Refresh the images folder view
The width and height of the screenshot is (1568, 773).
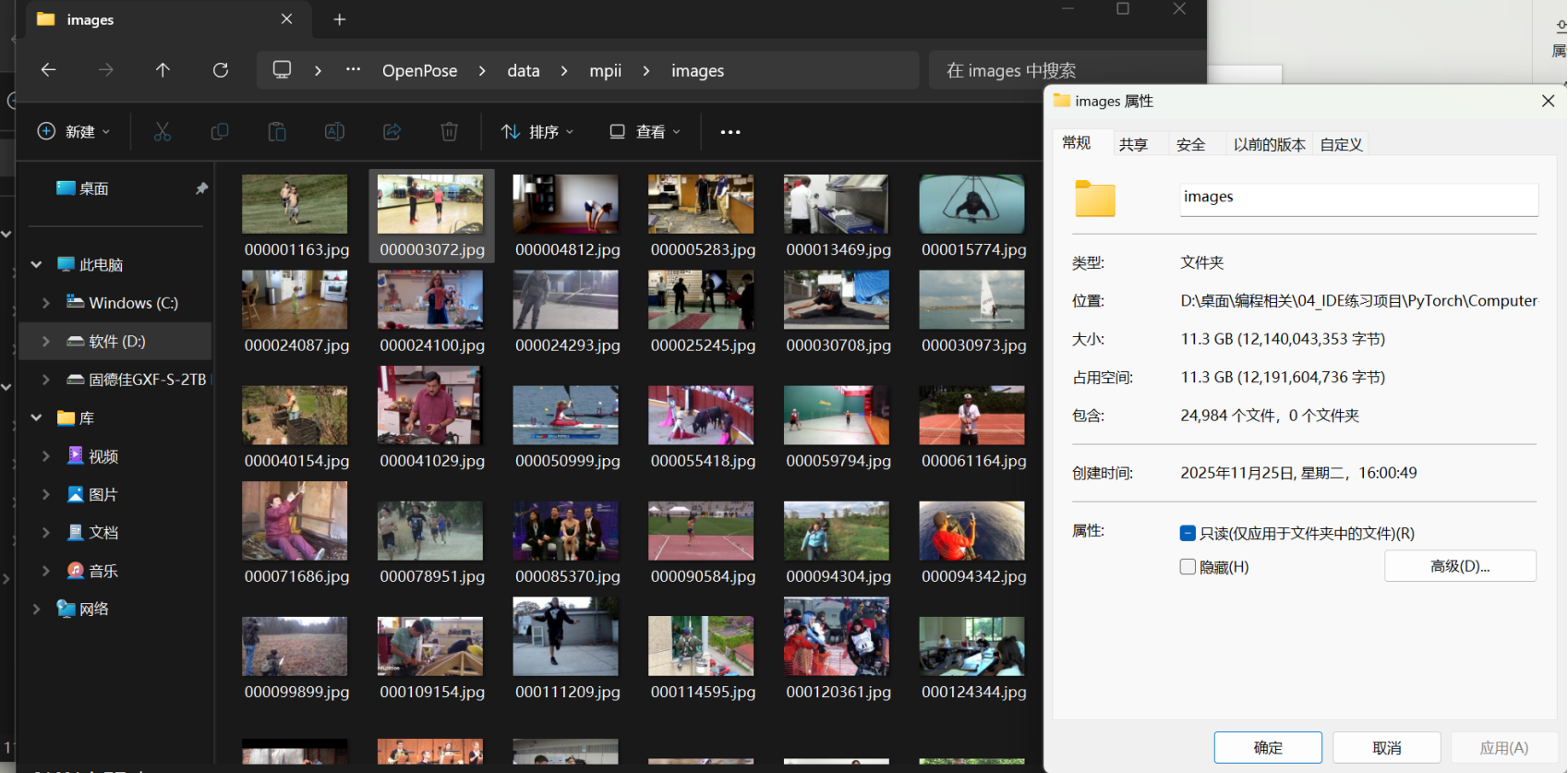point(221,70)
